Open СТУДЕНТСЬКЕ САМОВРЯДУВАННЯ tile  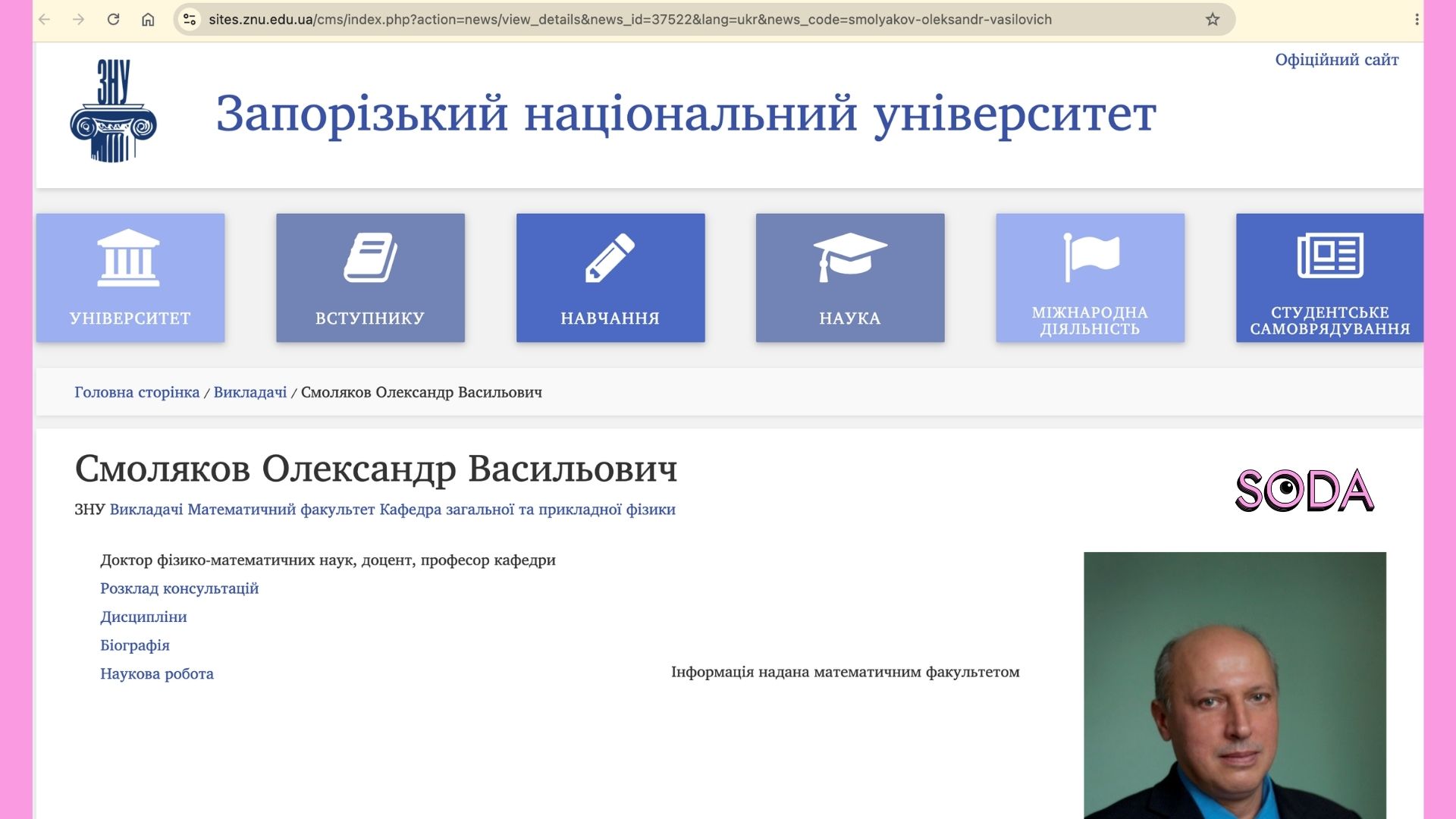click(1329, 278)
